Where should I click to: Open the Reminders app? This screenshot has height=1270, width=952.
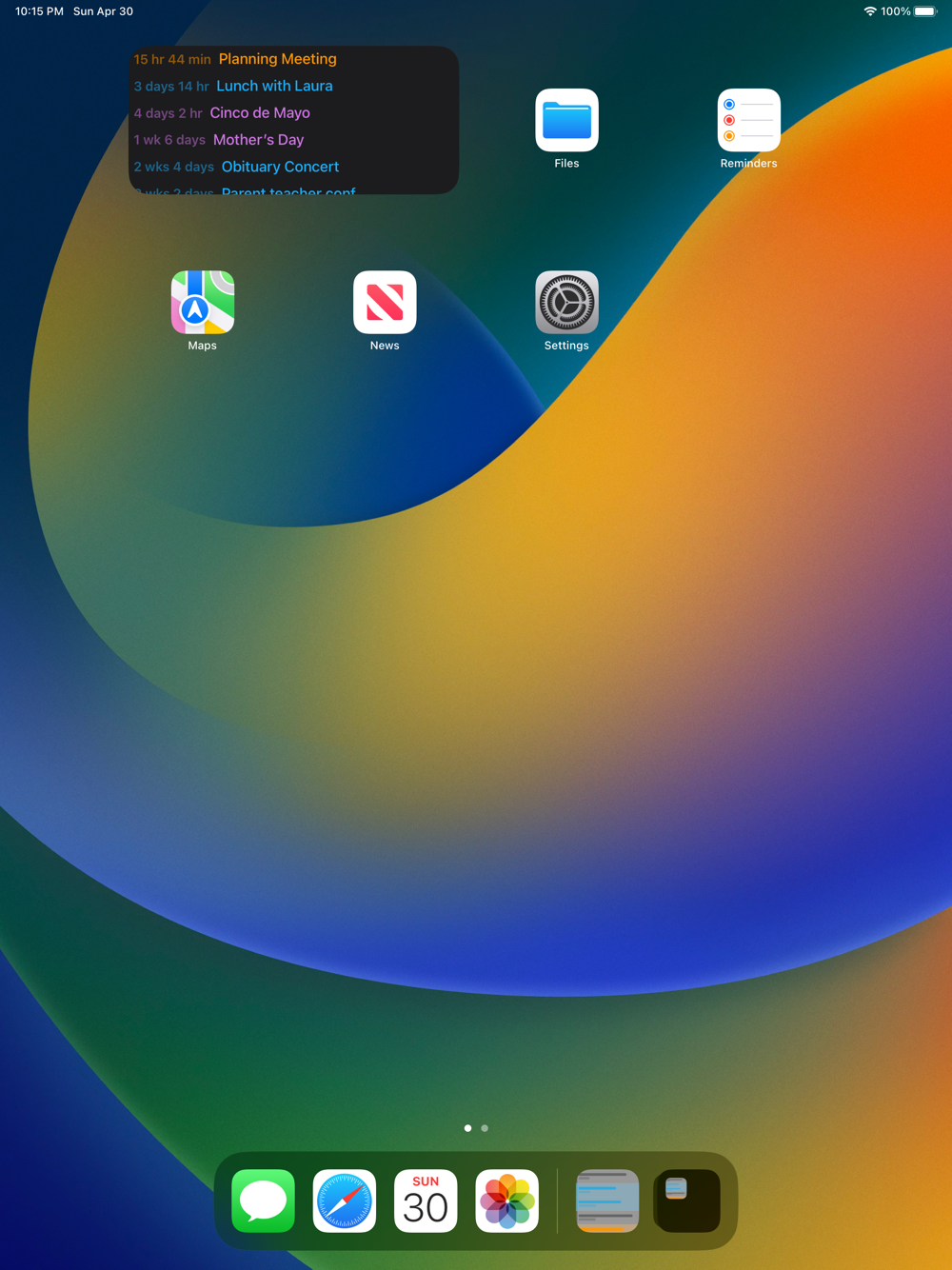click(x=748, y=120)
